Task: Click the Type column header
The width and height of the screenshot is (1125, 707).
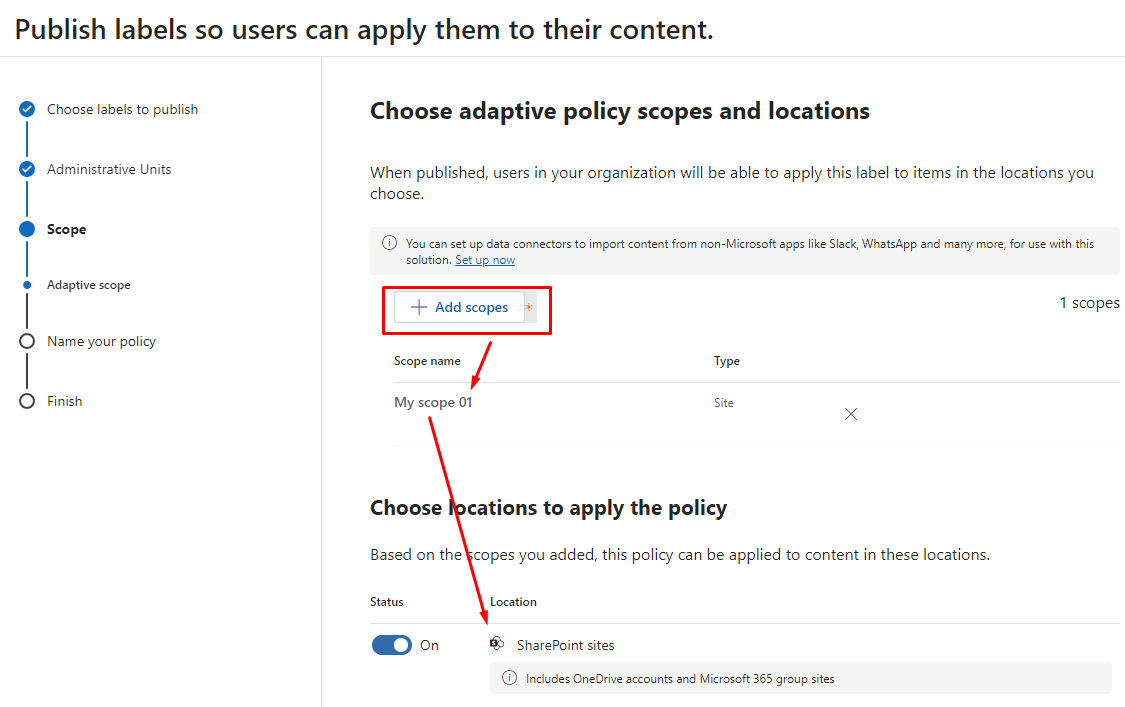Action: 726,361
